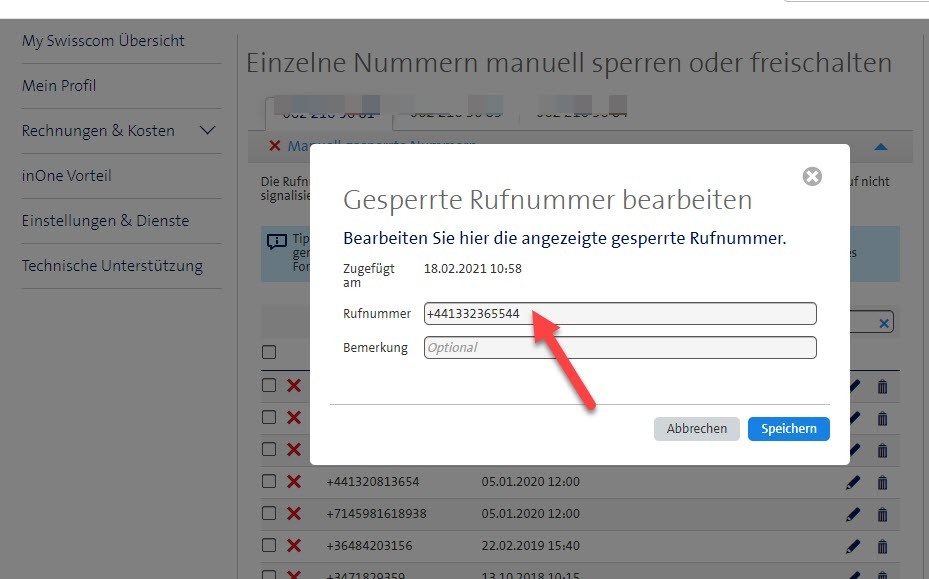The width and height of the screenshot is (929, 579).
Task: Expand the Rechnungen & Kosten menu chevron
Action: coord(208,131)
